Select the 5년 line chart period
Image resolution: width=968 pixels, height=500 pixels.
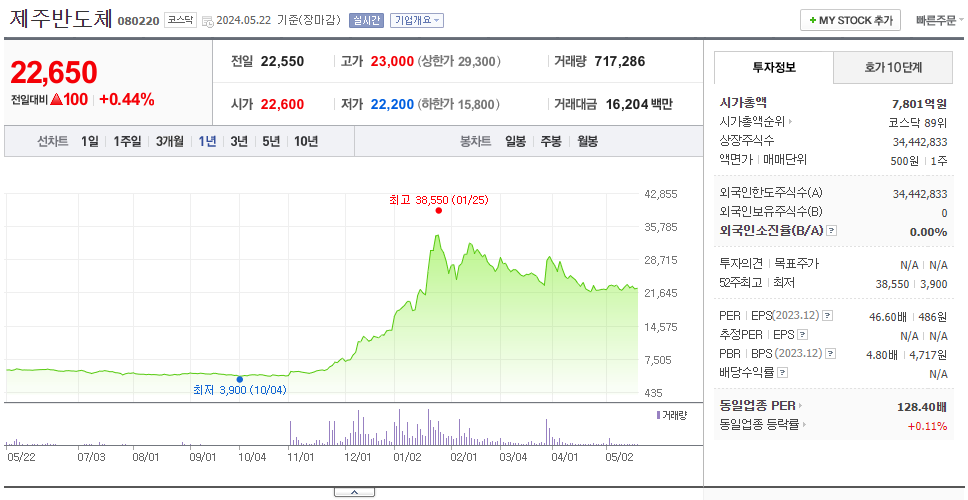tap(271, 141)
